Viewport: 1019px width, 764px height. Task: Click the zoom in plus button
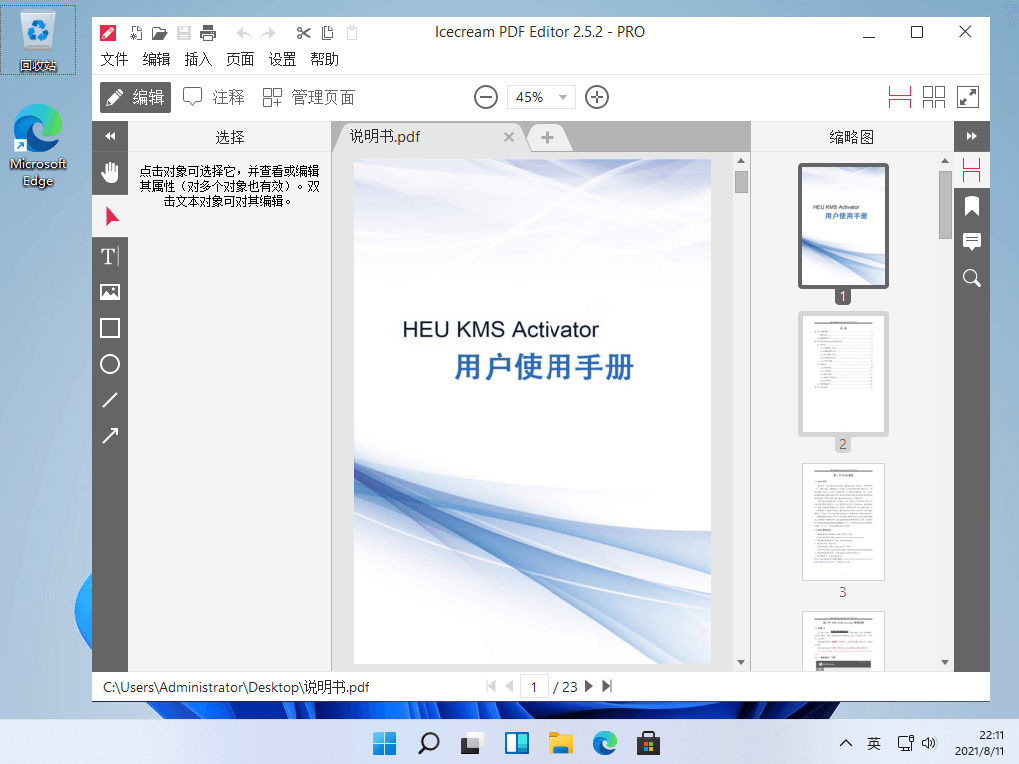[597, 97]
